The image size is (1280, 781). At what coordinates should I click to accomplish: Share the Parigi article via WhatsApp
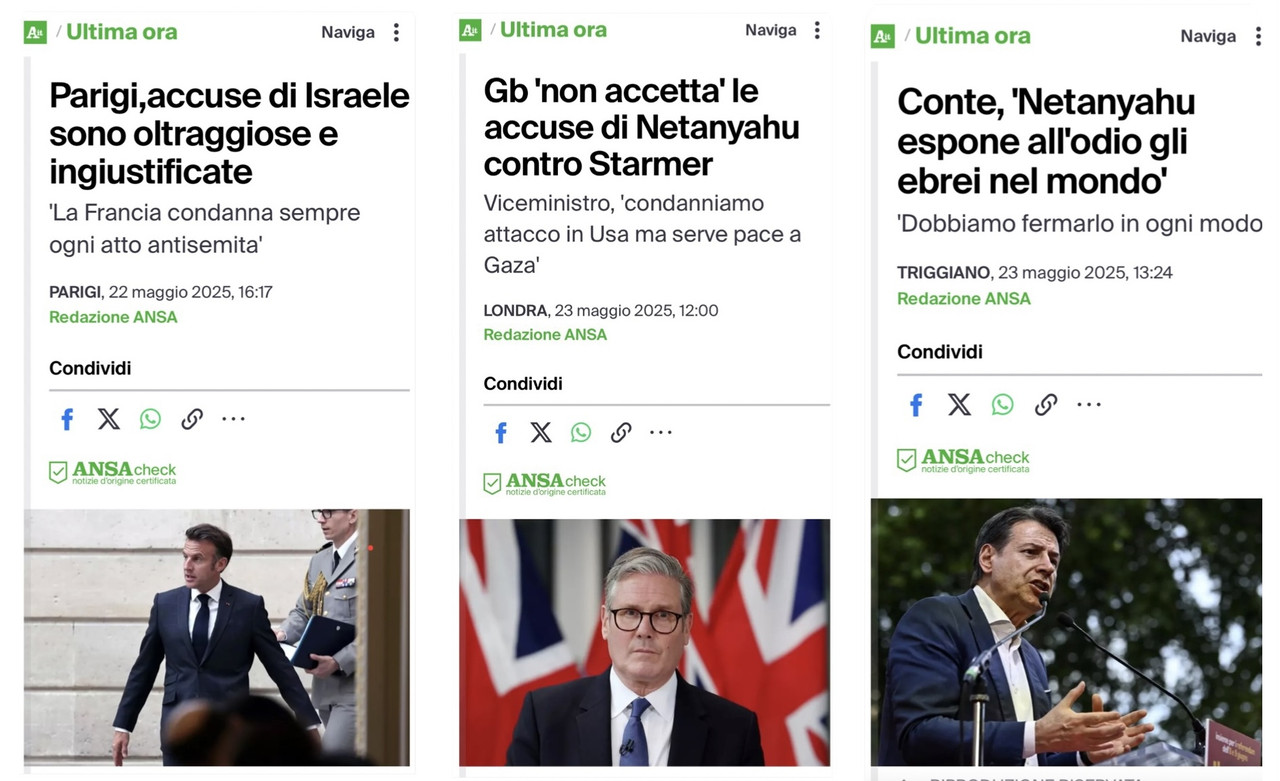(x=150, y=419)
